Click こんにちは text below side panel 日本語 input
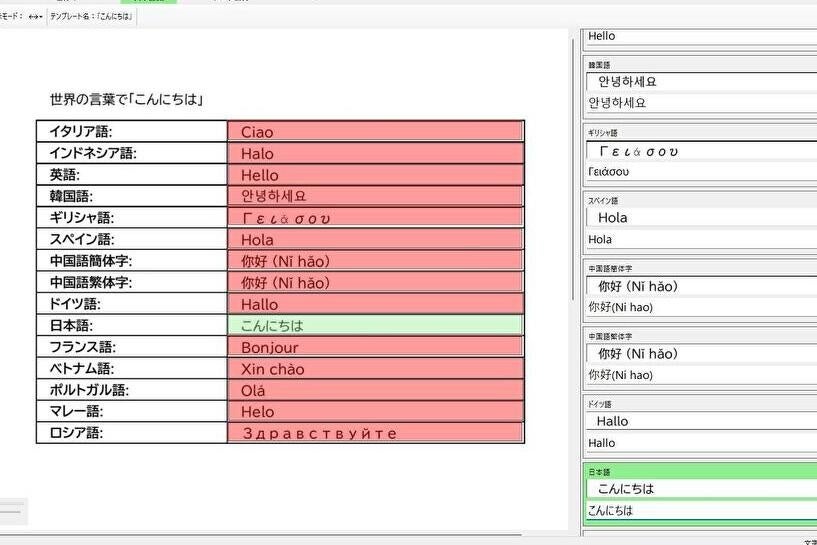 coord(610,511)
